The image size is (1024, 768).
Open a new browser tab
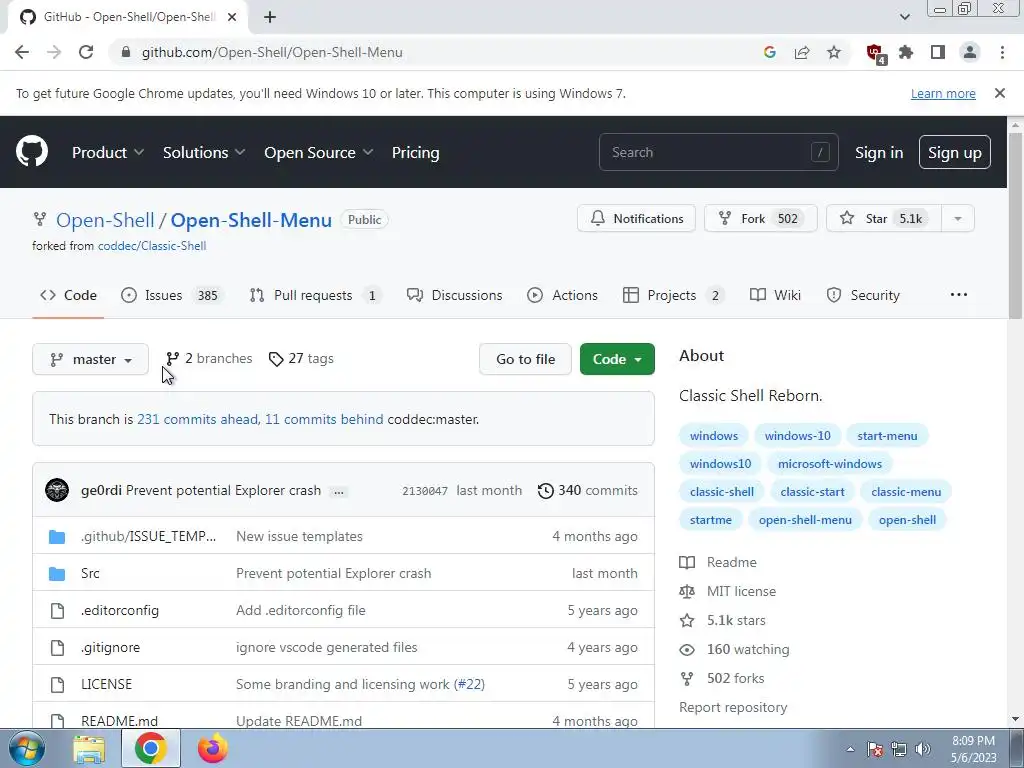(270, 17)
